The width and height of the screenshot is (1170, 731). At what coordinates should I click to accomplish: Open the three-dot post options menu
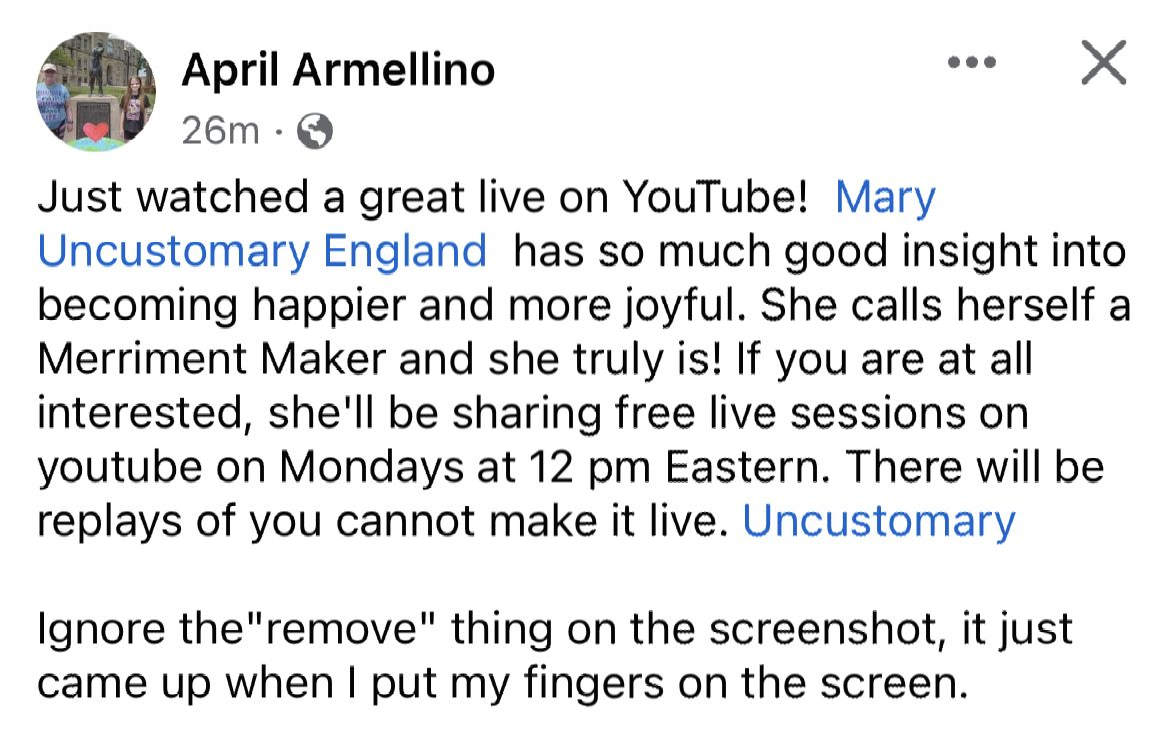(x=973, y=61)
